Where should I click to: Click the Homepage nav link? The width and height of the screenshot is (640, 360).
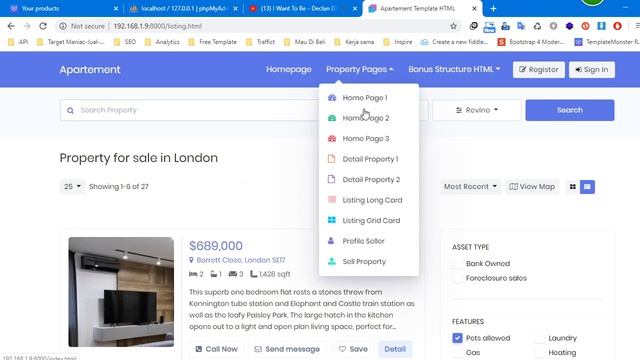tap(289, 69)
